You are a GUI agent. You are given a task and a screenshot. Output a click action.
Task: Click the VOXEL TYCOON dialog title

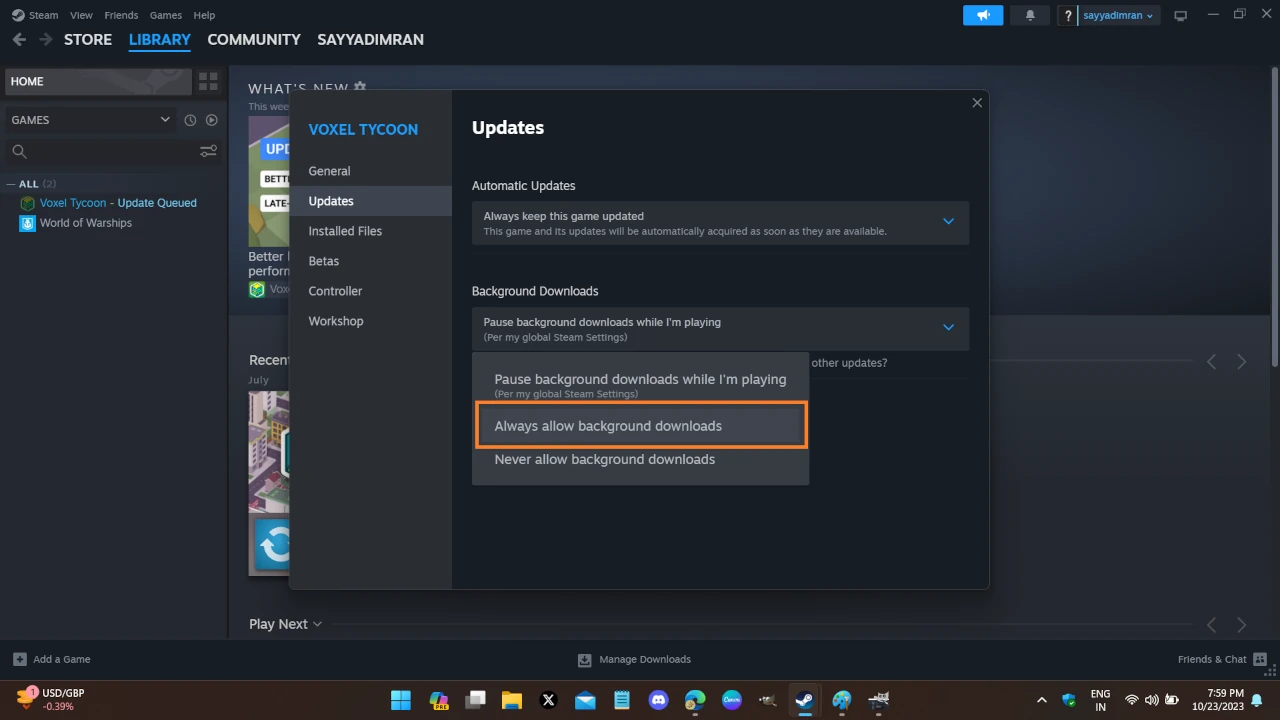point(363,129)
